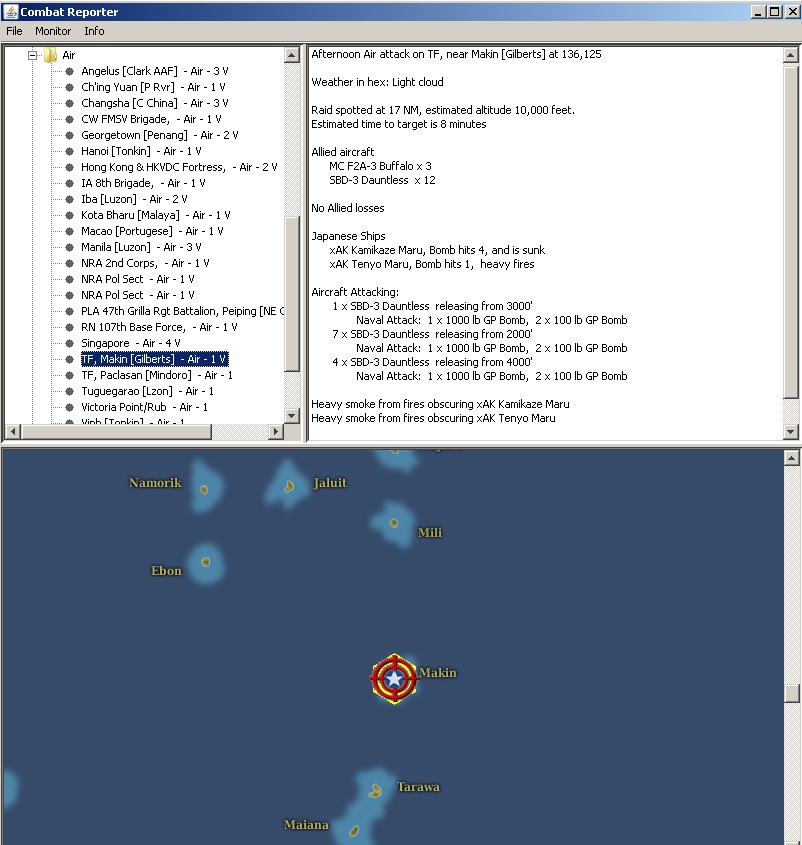Click the bullet icon beside Singapore
This screenshot has height=845, width=802.
[x=69, y=343]
